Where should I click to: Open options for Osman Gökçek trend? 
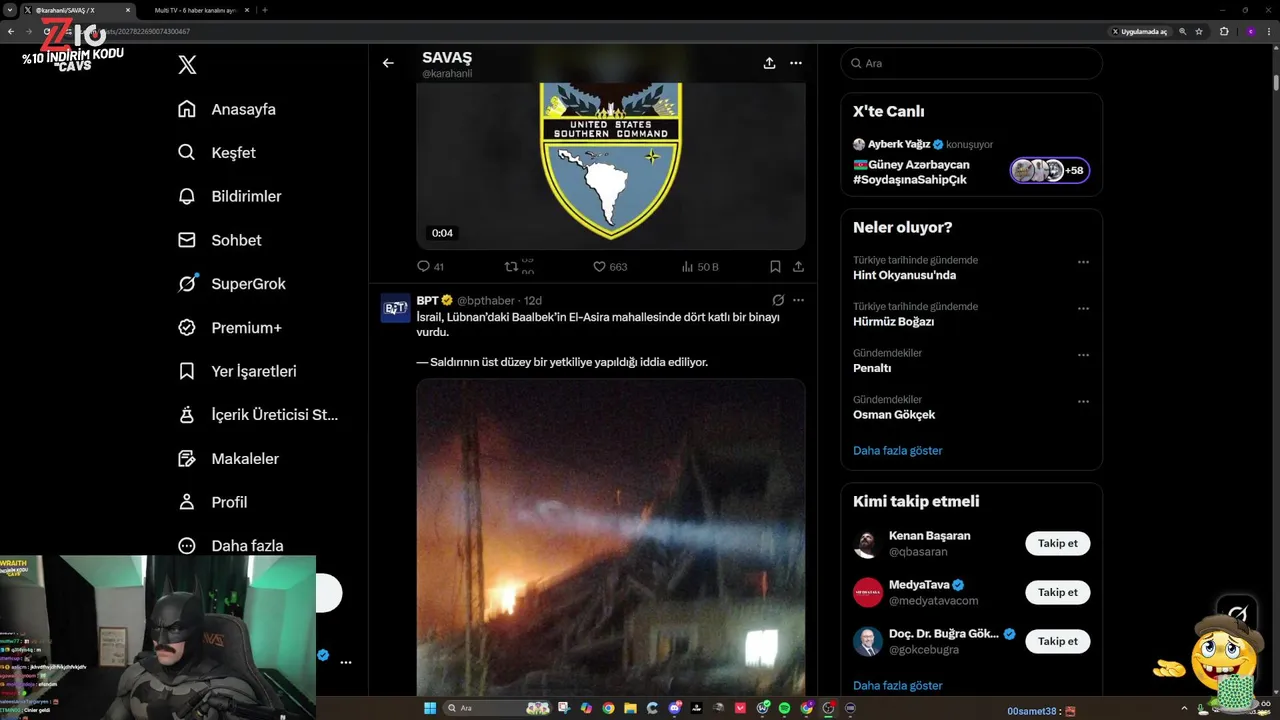coord(1083,401)
